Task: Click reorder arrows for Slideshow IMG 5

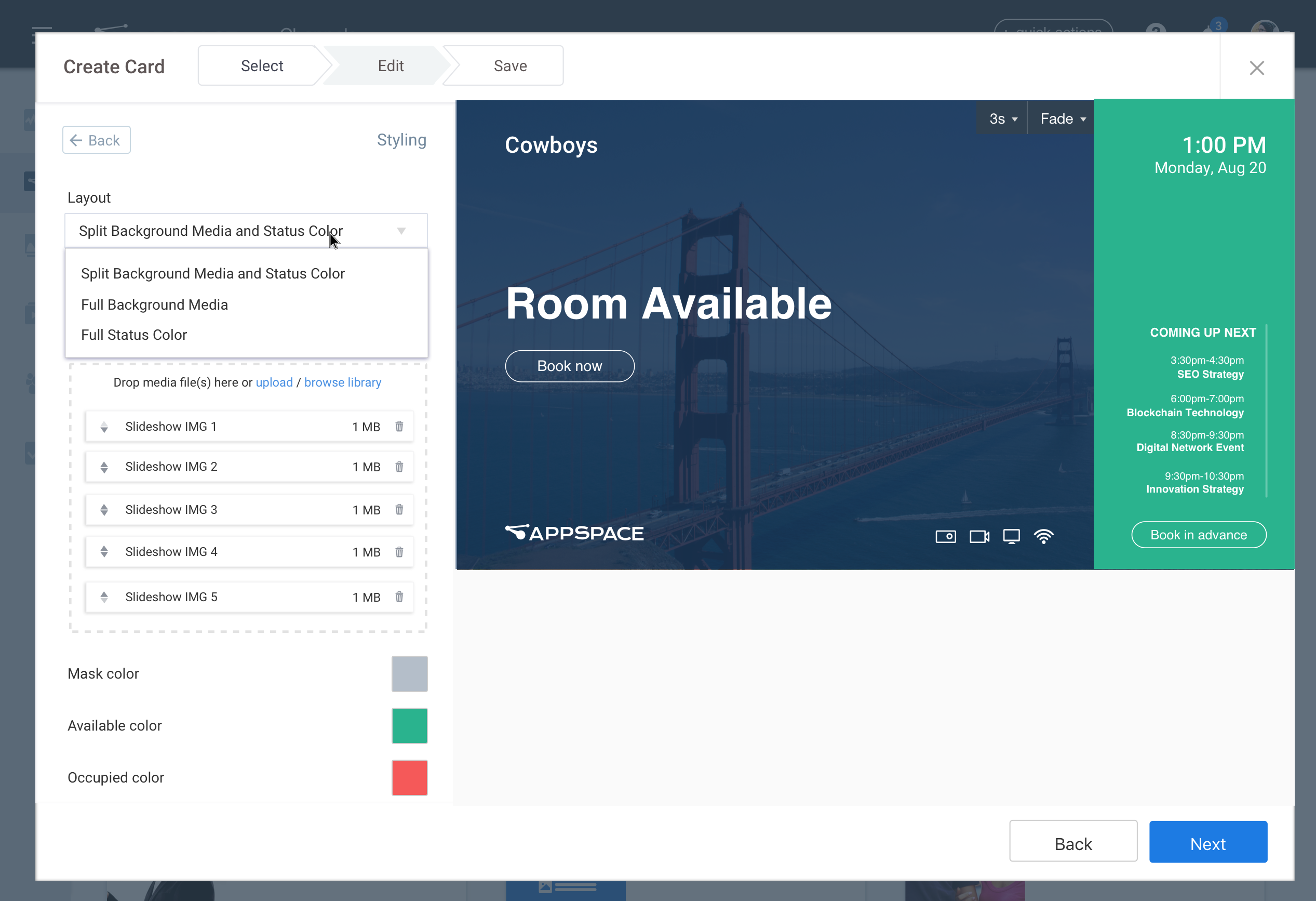Action: tap(104, 597)
